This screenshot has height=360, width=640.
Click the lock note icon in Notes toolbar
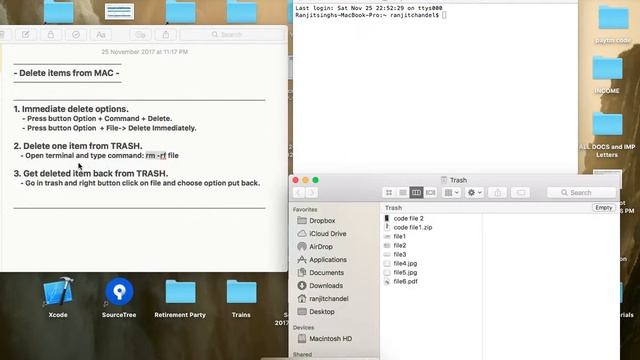(x=51, y=35)
